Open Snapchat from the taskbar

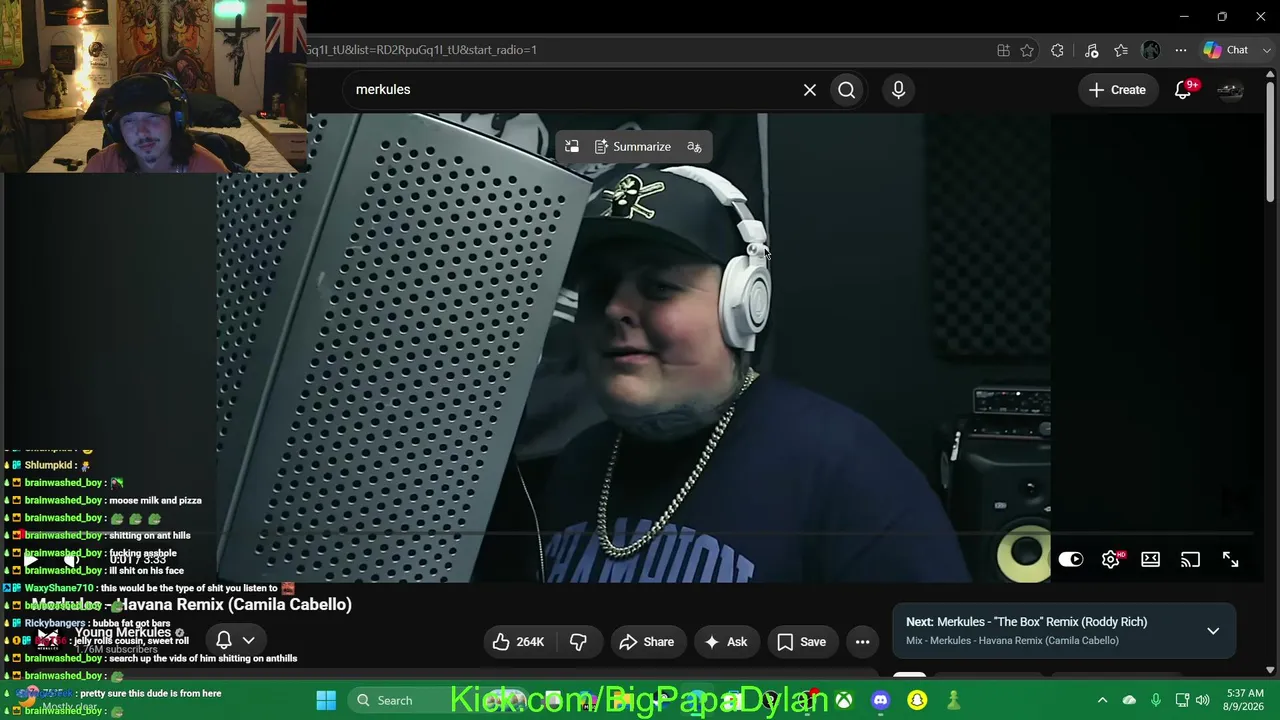917,700
